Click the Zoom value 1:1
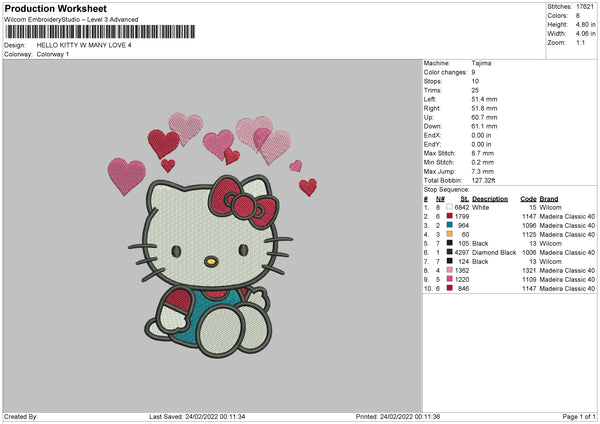This screenshot has width=600, height=424. 580,42
